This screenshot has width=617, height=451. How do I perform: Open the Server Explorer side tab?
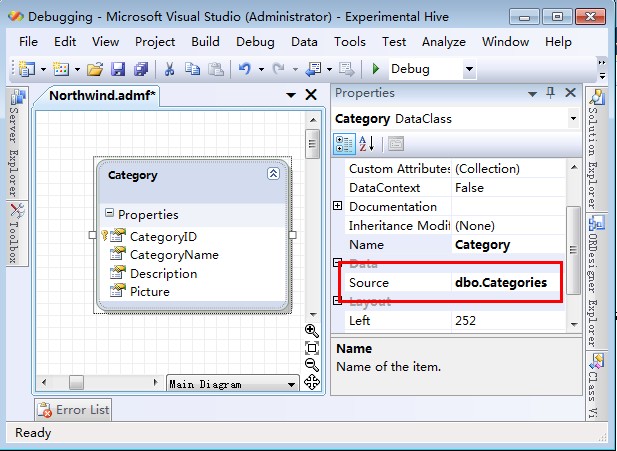pos(16,144)
